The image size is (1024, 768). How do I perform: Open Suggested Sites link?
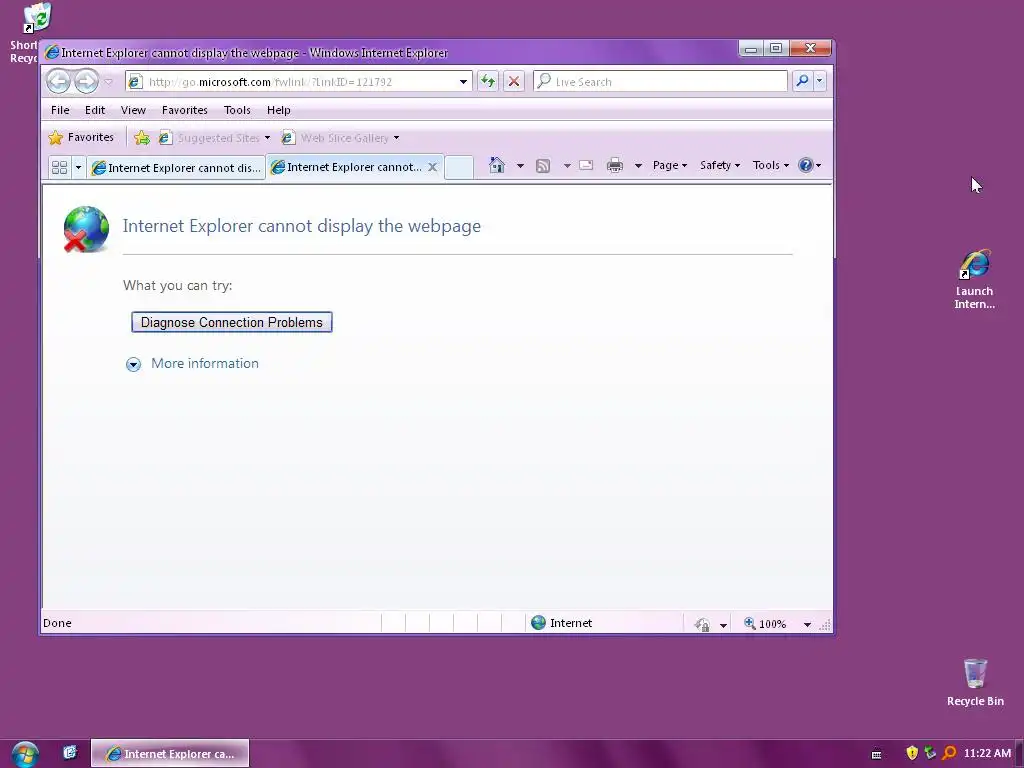tap(214, 138)
